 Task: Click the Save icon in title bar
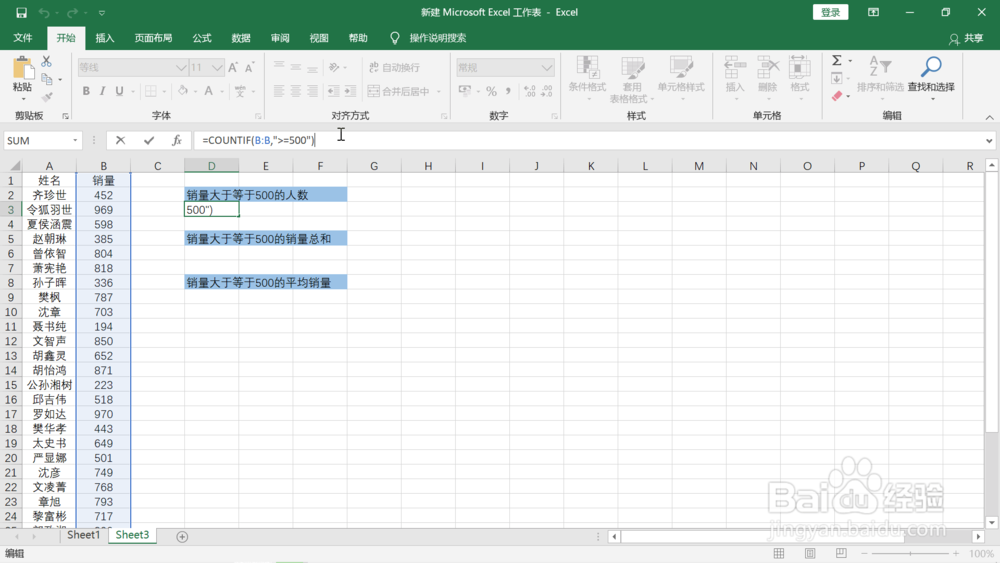pos(21,12)
